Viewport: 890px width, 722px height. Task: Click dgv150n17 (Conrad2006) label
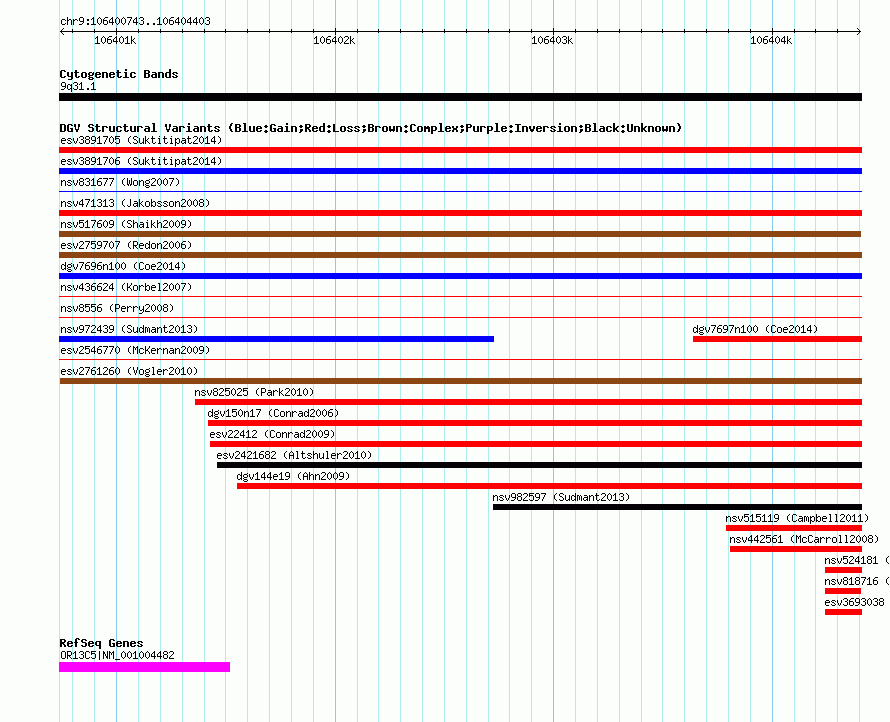coord(273,413)
